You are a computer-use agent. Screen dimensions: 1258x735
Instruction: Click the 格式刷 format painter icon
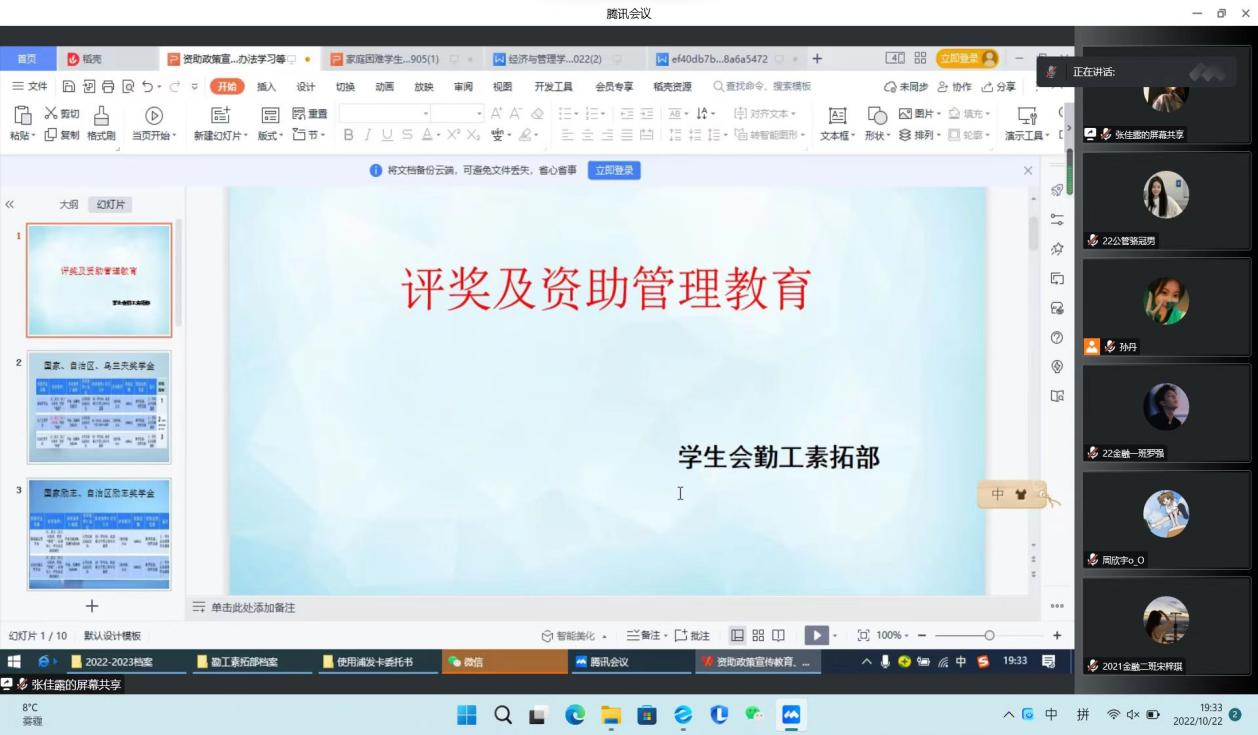pos(101,116)
